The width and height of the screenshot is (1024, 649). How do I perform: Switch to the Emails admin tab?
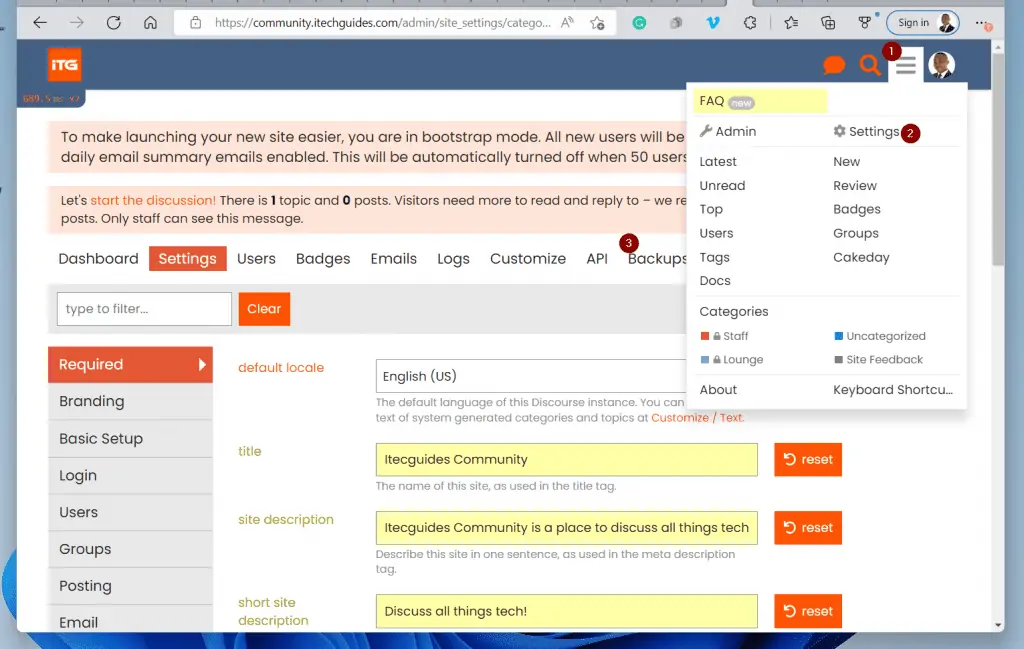click(394, 259)
